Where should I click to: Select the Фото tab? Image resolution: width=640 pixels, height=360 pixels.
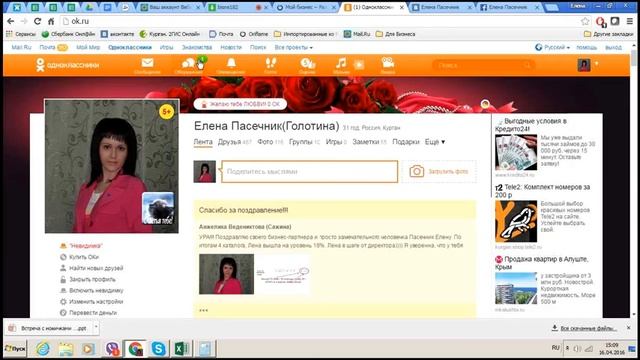[x=270, y=142]
